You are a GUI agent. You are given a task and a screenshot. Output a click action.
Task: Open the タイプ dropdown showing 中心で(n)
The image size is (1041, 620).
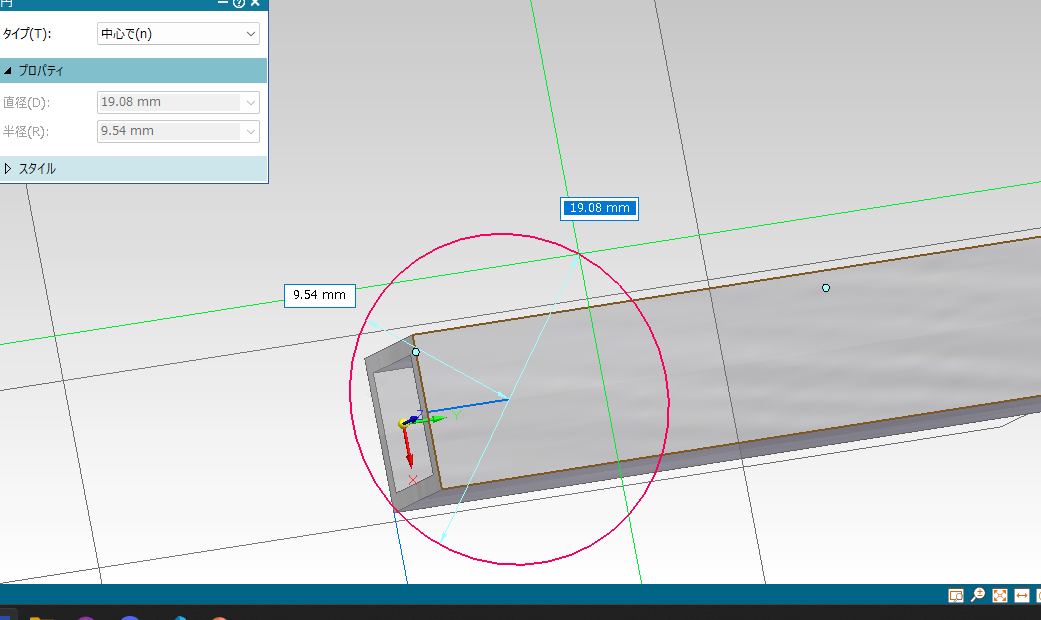pos(178,34)
